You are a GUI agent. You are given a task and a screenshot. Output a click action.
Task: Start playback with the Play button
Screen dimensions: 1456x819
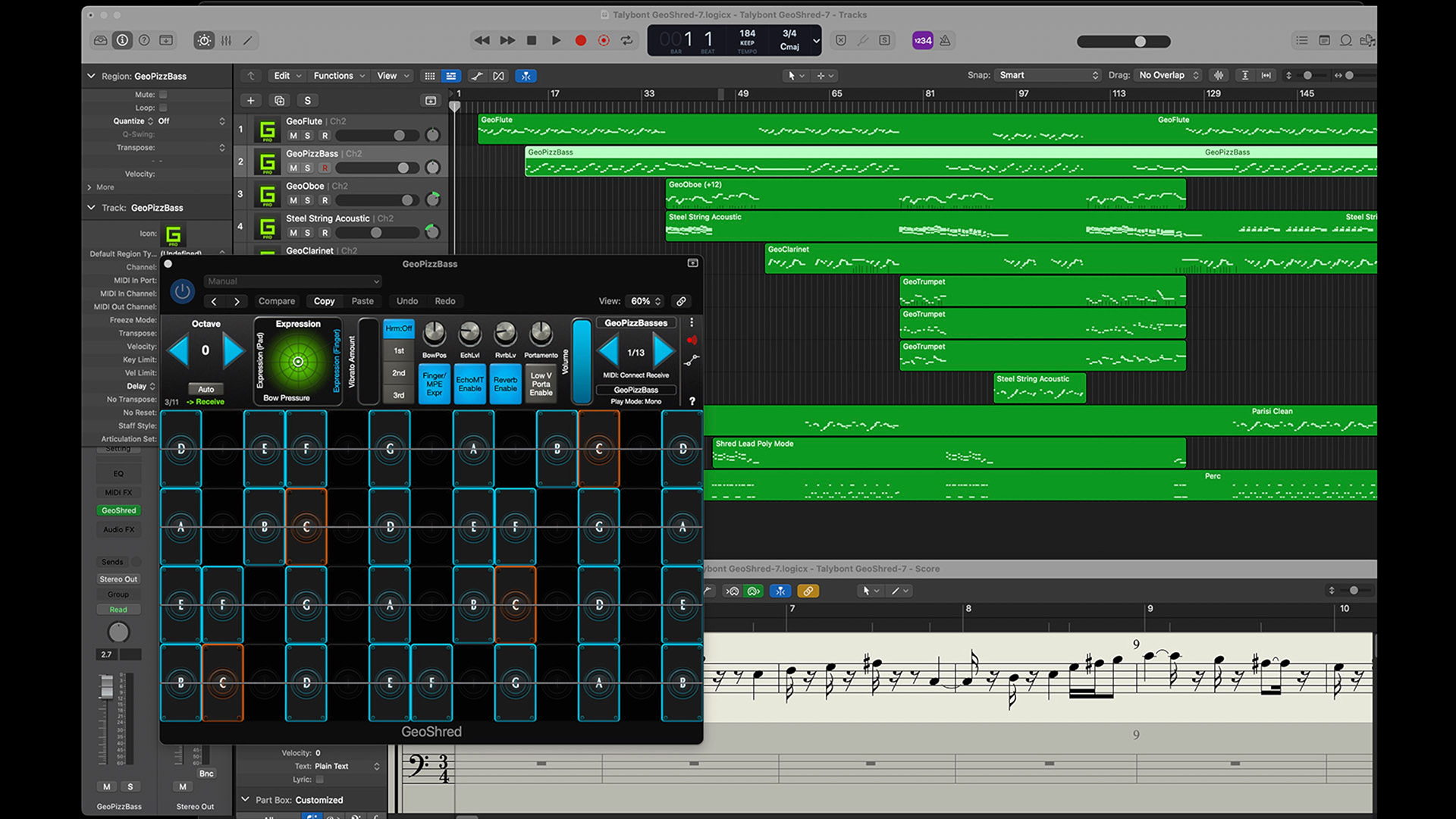point(556,40)
